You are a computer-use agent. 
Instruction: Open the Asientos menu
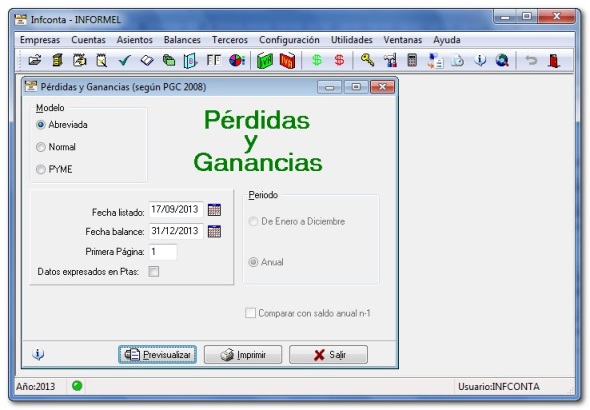(x=135, y=40)
